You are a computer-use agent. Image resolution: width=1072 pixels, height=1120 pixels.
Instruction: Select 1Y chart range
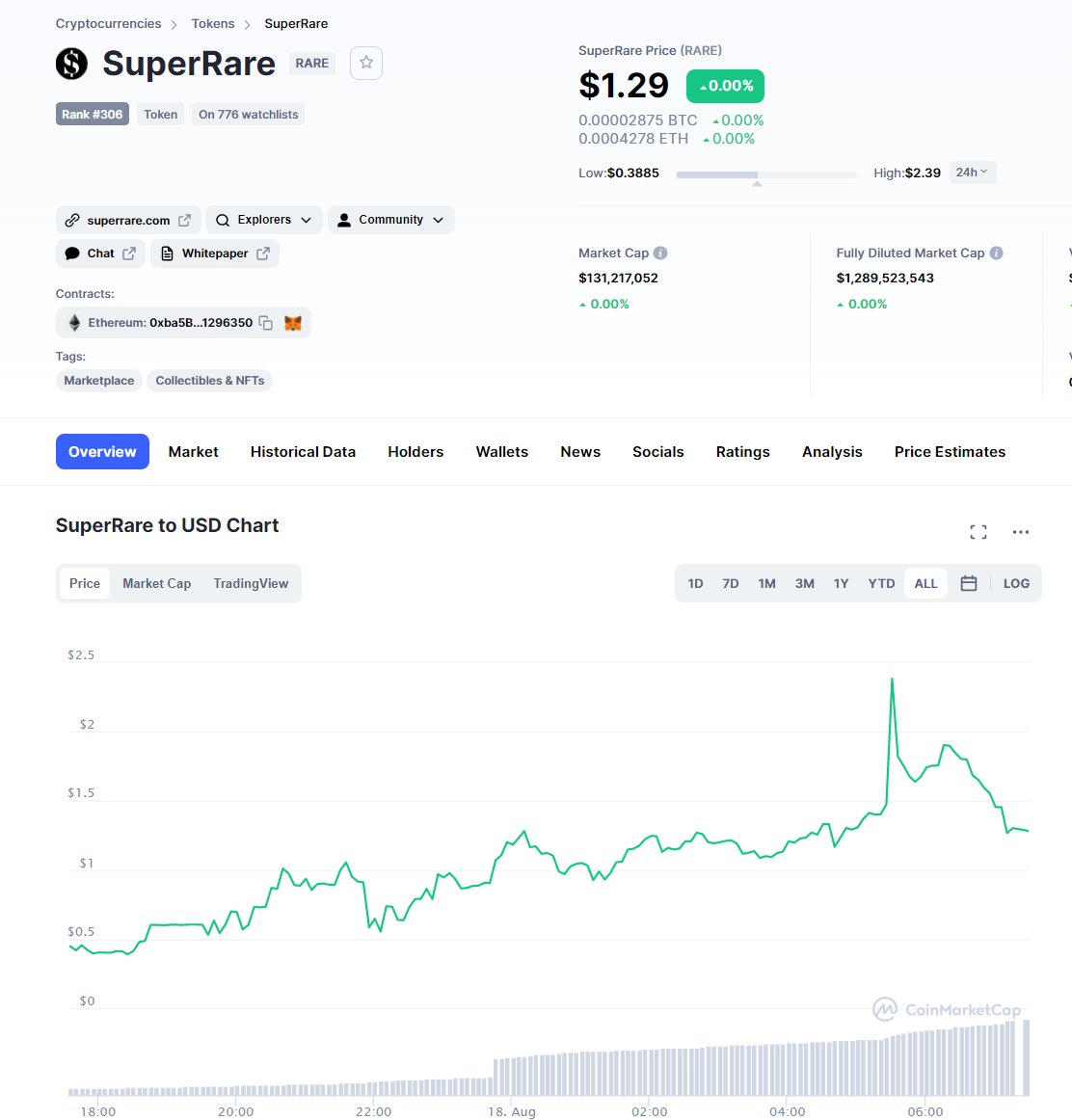(x=841, y=583)
